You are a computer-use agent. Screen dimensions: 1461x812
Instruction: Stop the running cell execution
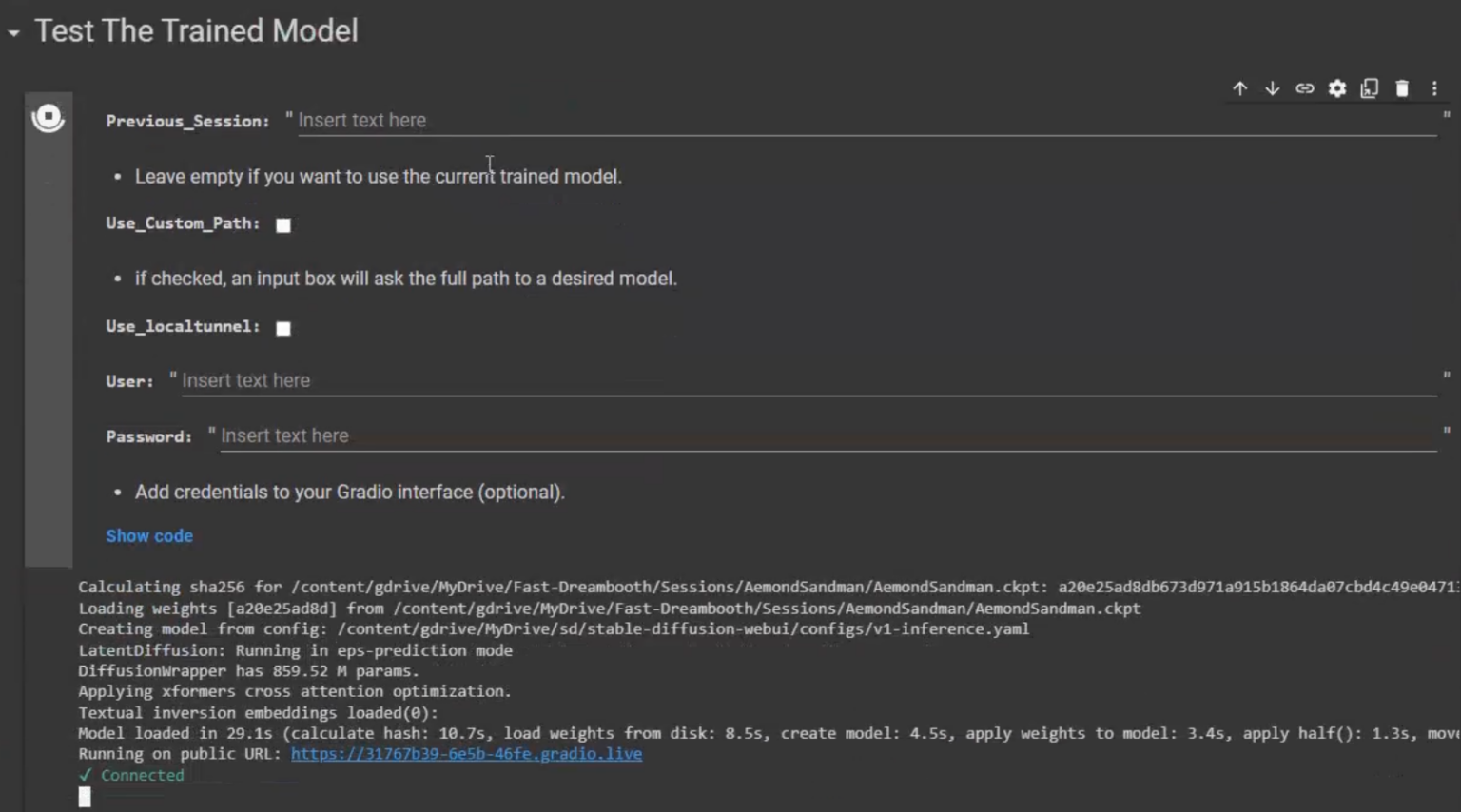[48, 118]
